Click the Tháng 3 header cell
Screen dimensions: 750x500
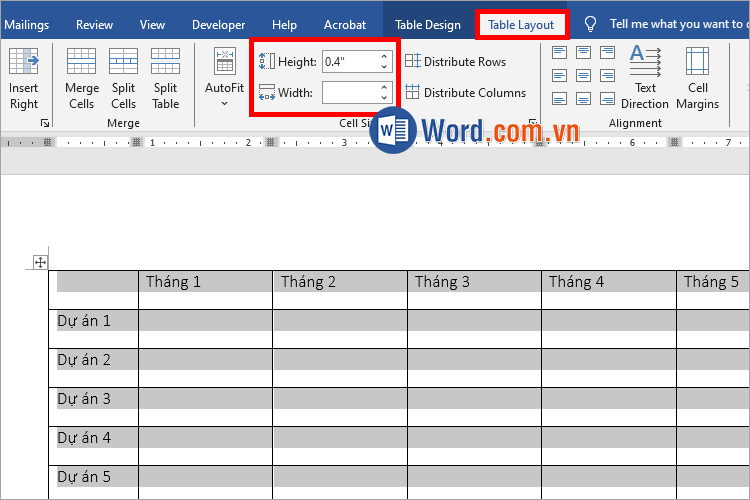(474, 289)
